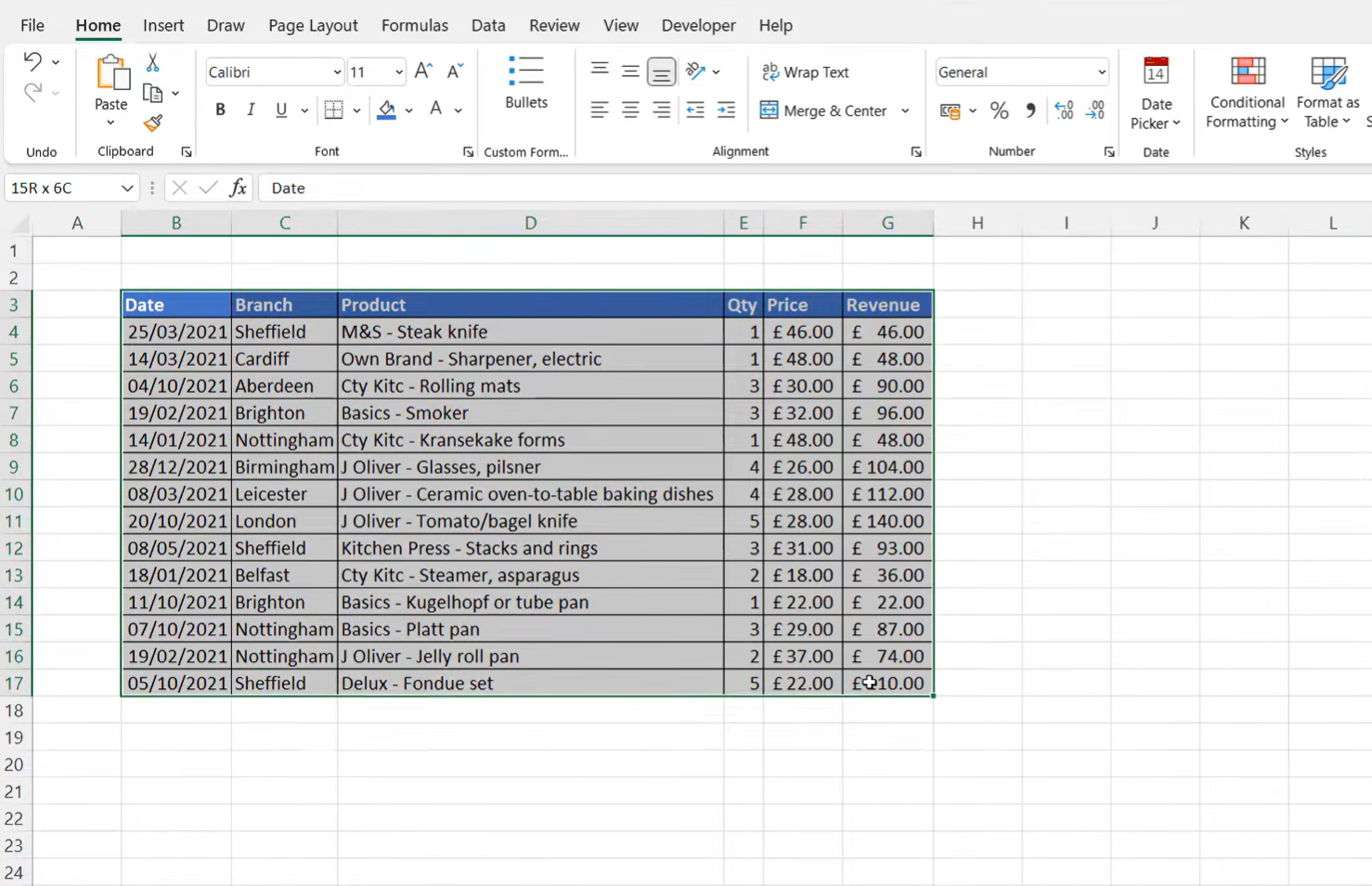Expand the Paste options arrow

[110, 123]
